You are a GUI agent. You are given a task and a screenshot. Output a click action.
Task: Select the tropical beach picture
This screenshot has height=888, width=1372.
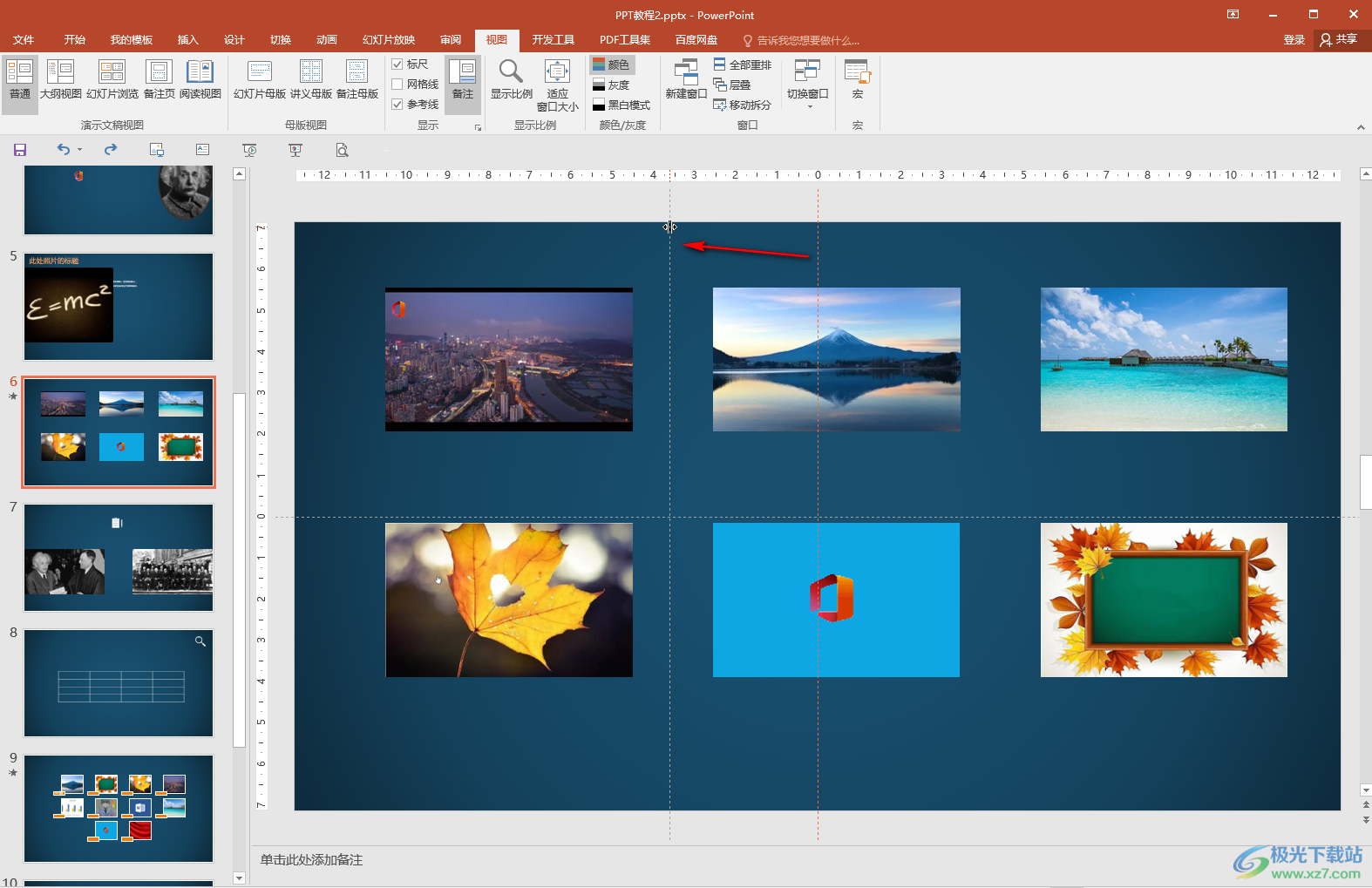1164,359
